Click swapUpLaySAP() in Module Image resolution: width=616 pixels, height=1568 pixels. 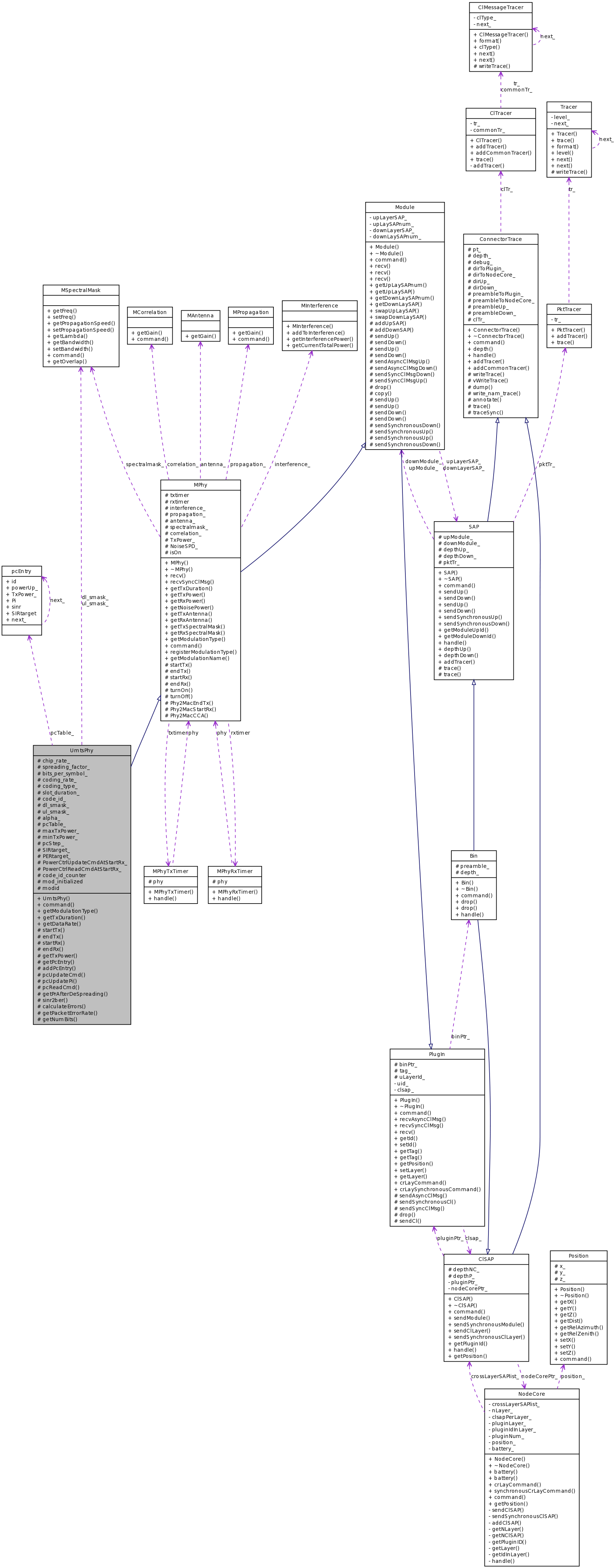click(x=394, y=310)
